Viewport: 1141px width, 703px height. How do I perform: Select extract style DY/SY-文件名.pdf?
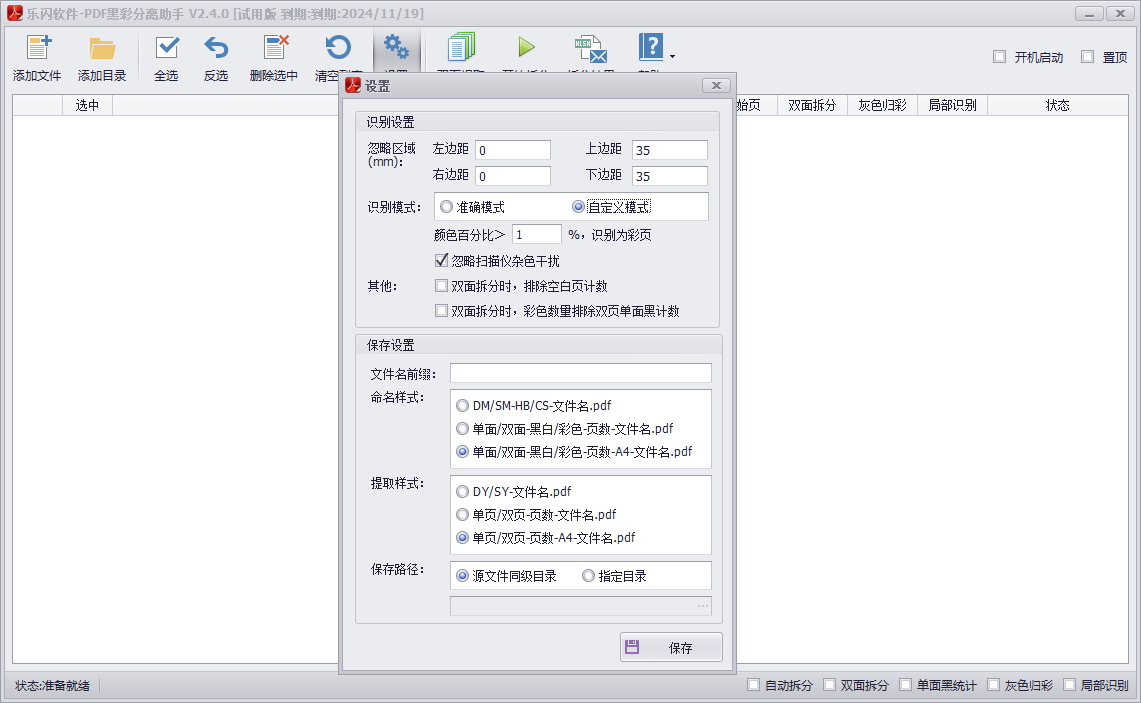(462, 492)
